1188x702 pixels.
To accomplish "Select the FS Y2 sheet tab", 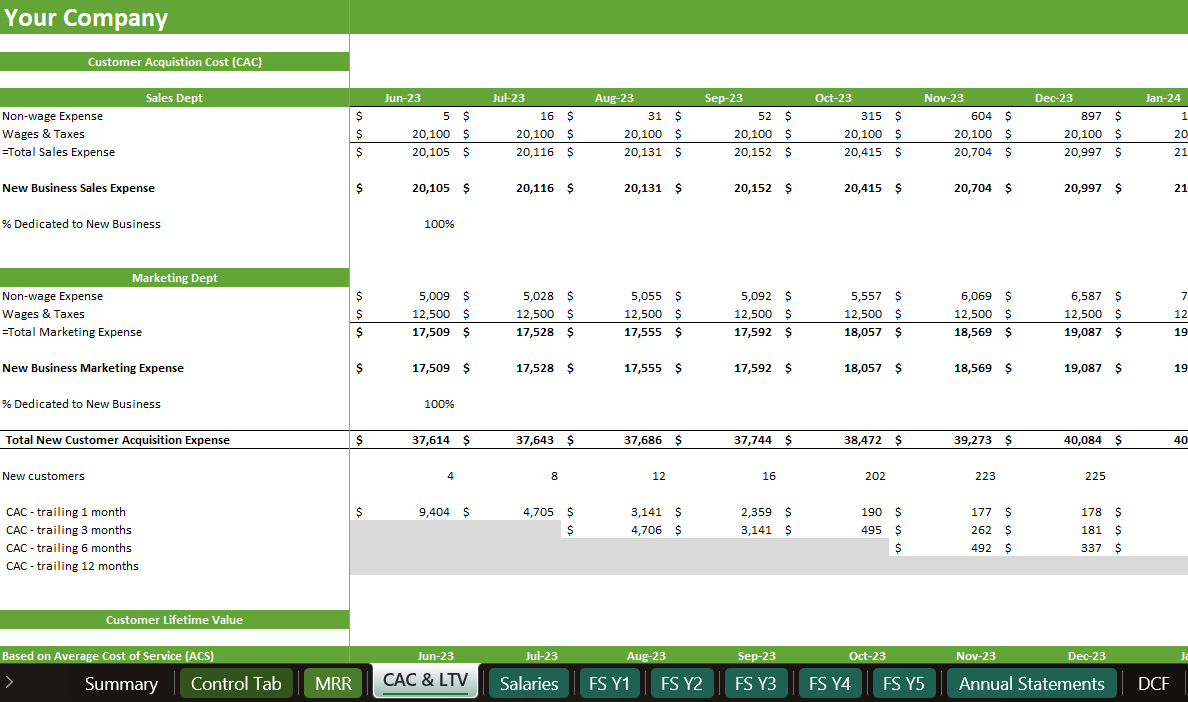I will click(682, 683).
